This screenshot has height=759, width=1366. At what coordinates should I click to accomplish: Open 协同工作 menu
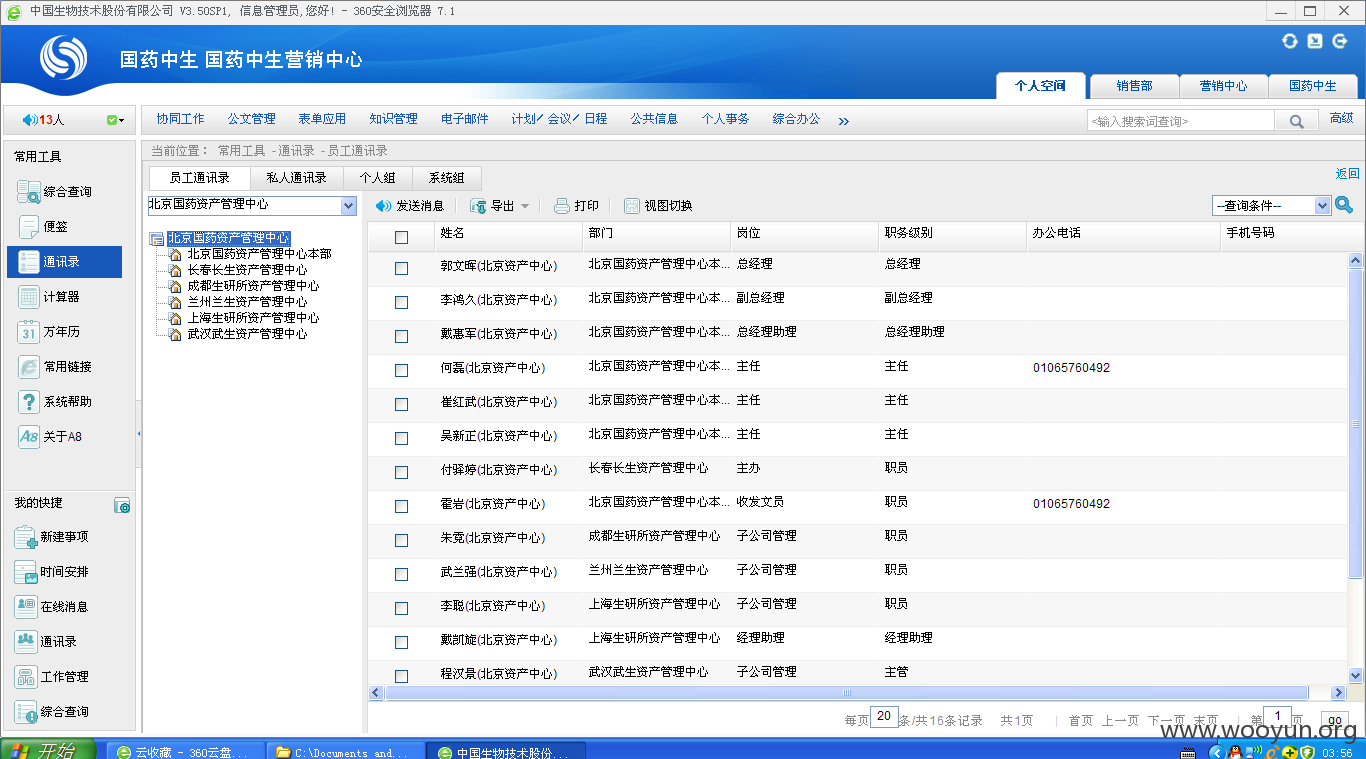click(180, 119)
